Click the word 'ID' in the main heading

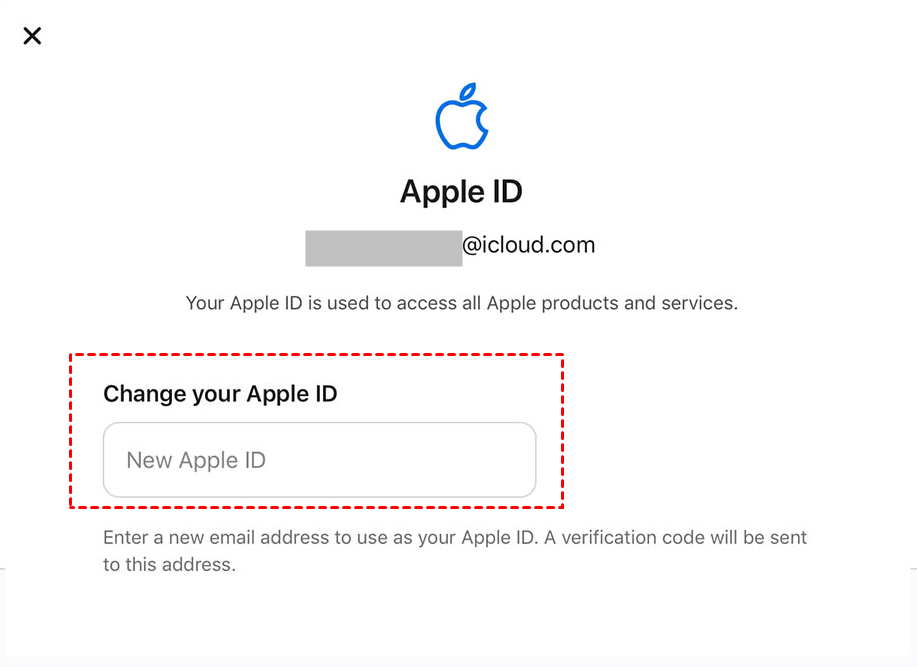coord(506,191)
